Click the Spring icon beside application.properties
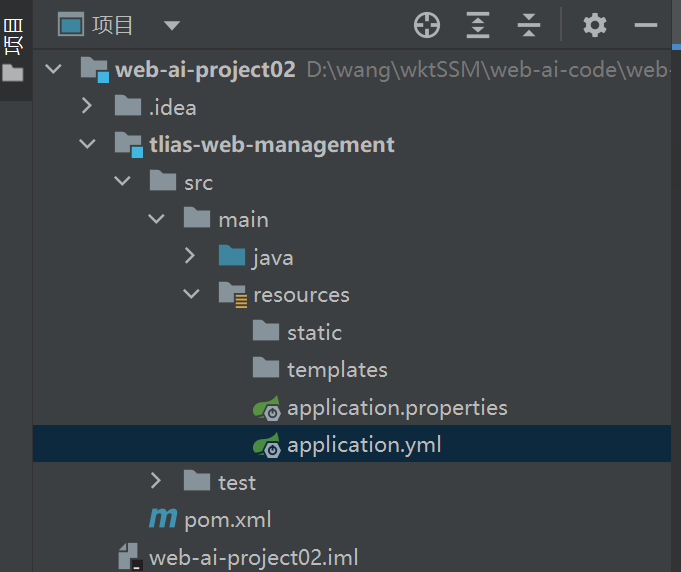Viewport: 681px width, 572px height. pos(266,408)
